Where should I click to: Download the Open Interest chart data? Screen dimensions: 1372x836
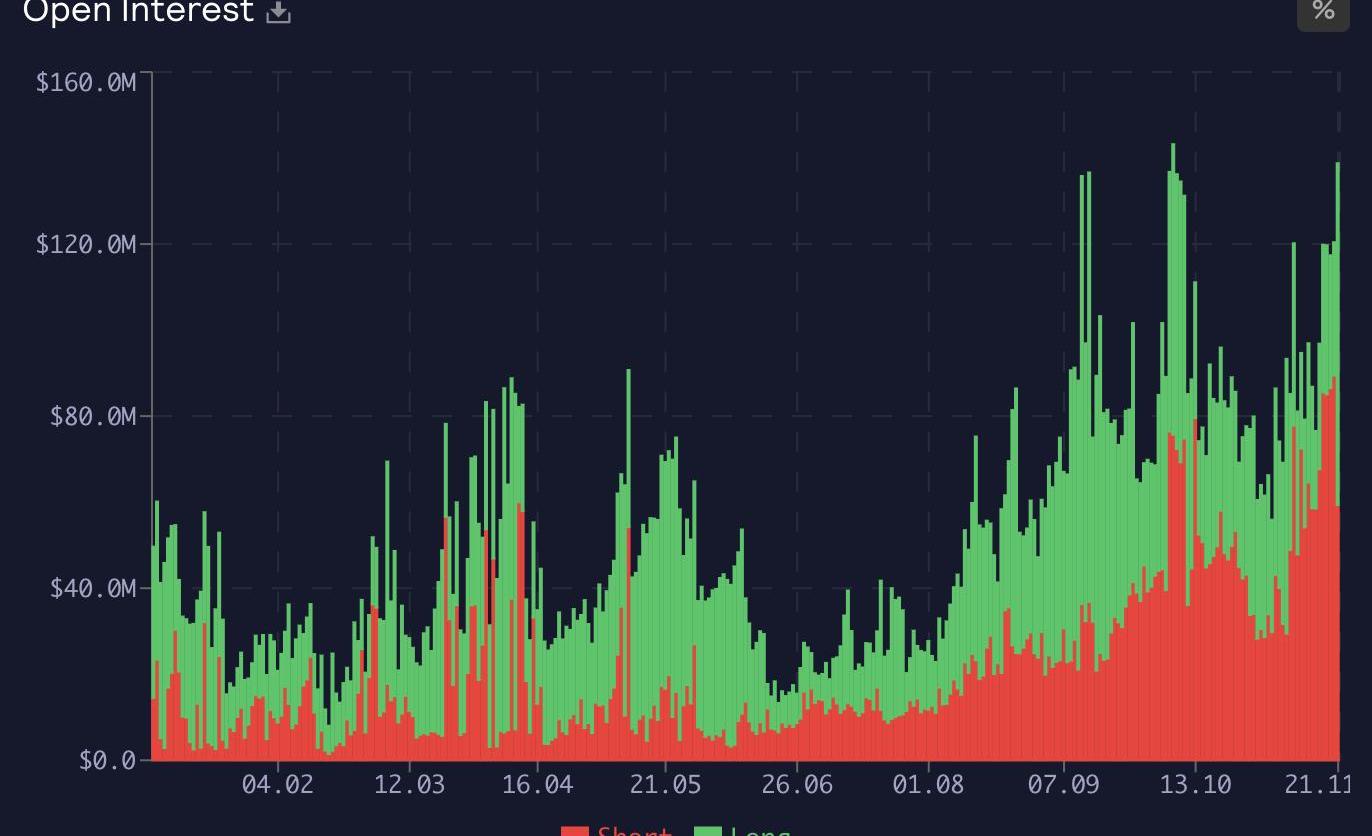(x=279, y=12)
